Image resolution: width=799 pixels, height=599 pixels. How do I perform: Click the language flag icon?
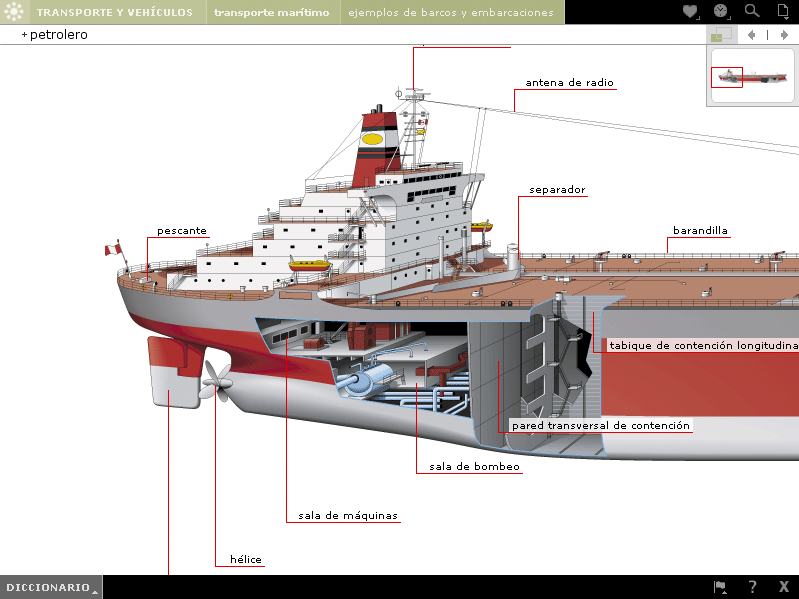click(720, 587)
